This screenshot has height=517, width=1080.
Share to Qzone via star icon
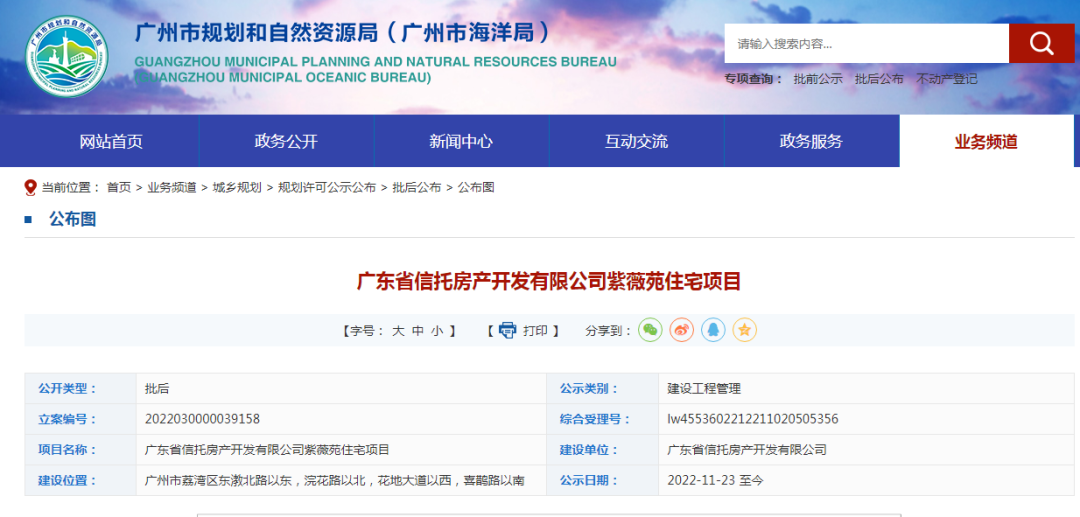(x=745, y=330)
